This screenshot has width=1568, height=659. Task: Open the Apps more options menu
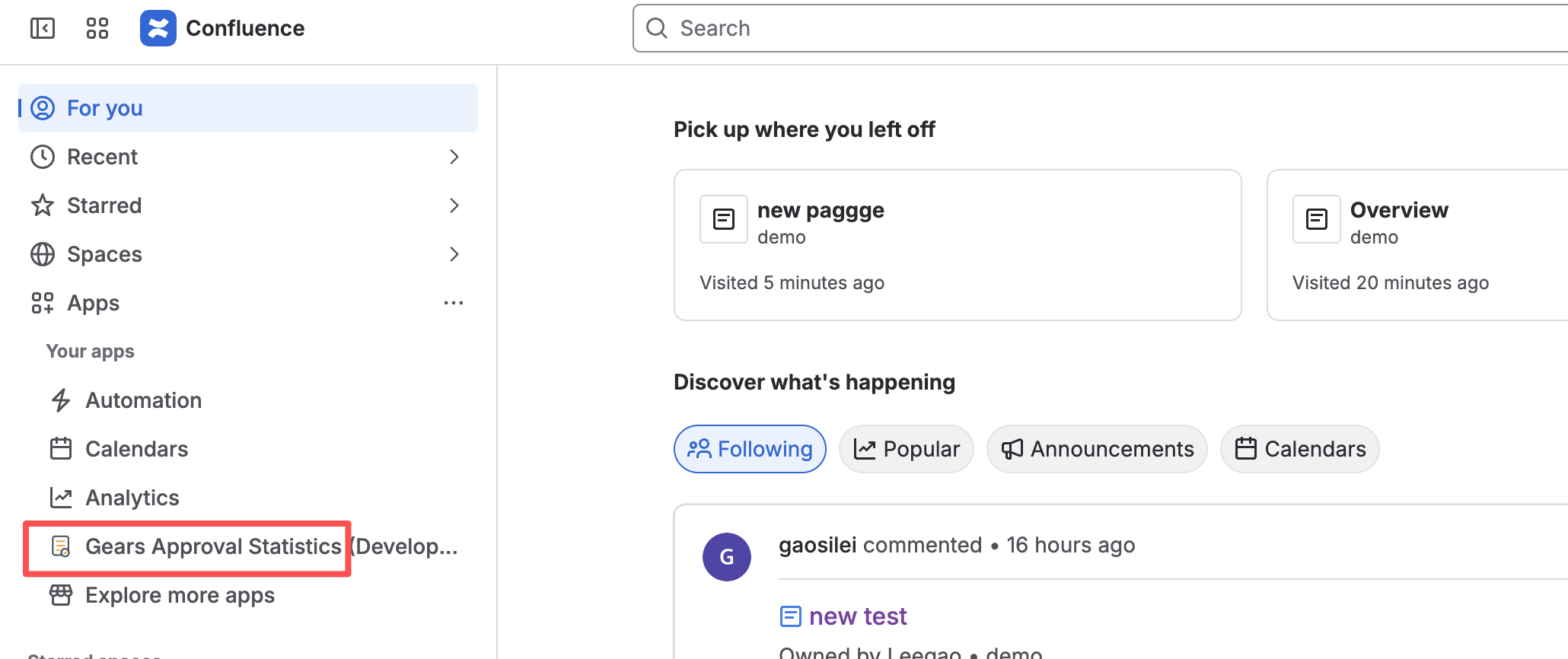[454, 303]
